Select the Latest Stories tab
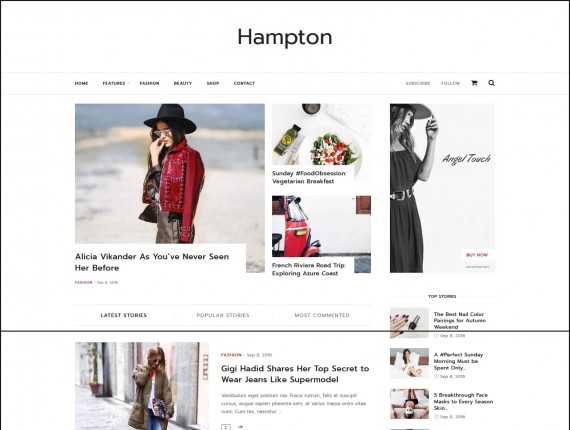This screenshot has height=430, width=570. click(x=124, y=315)
